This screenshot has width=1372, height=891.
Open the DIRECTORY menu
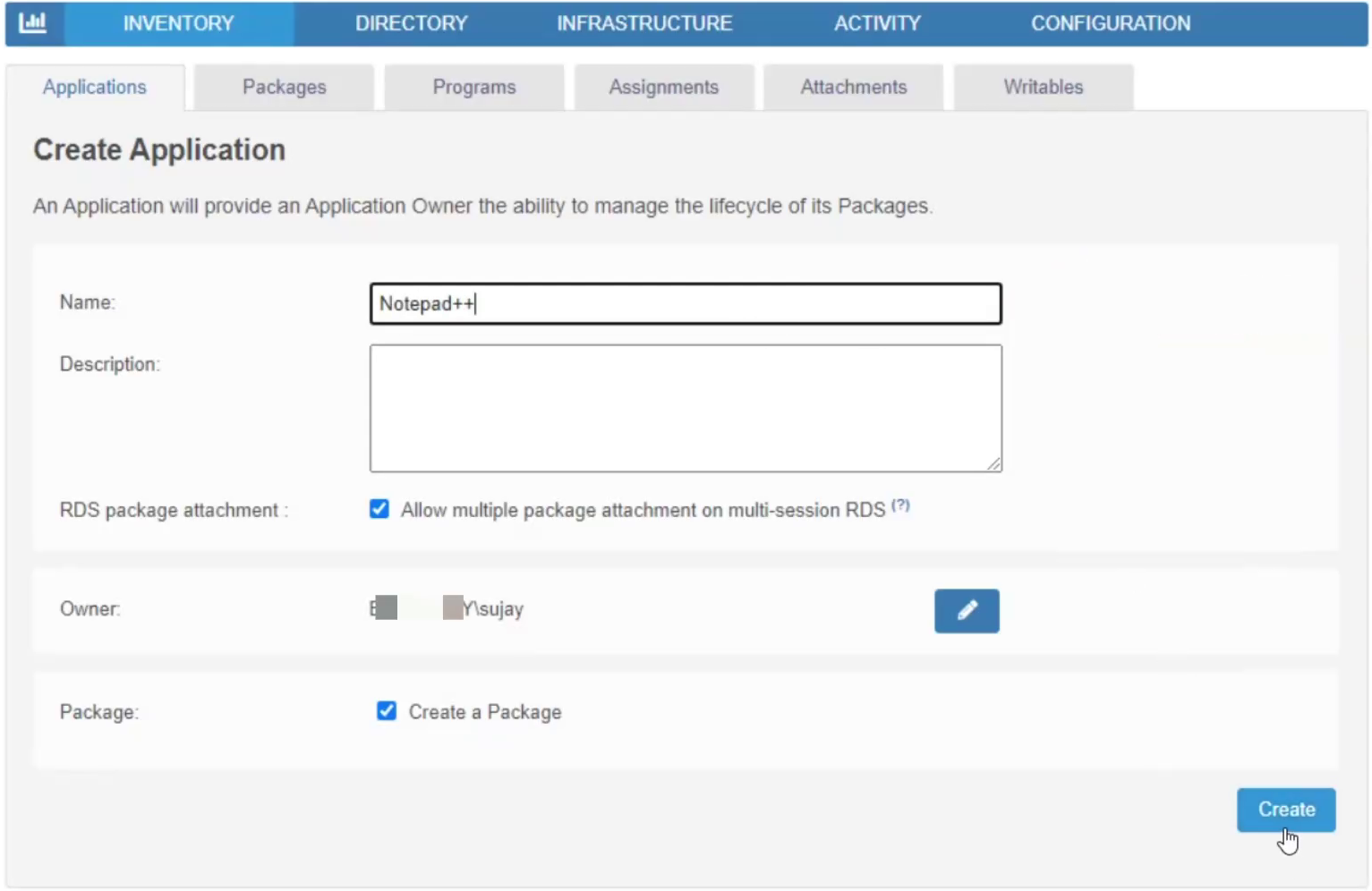[412, 23]
